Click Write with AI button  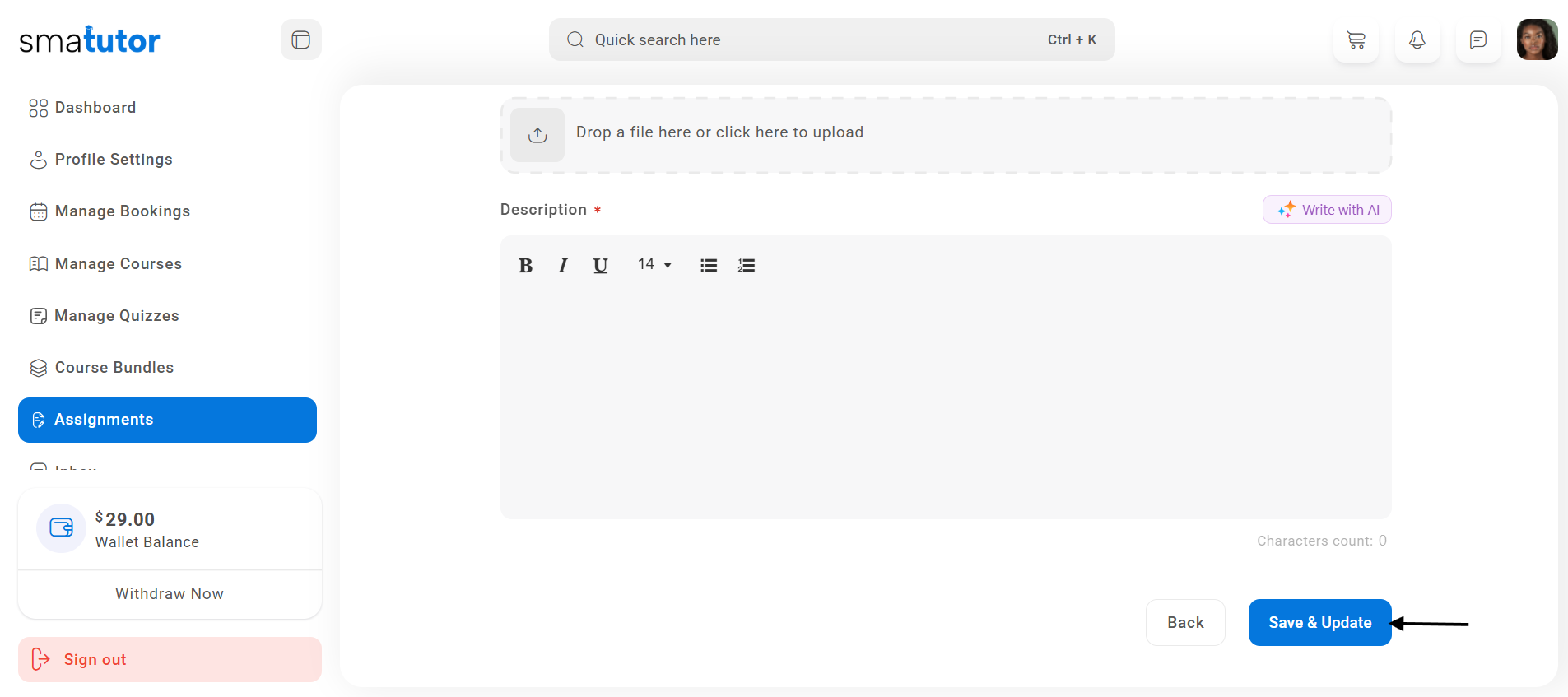[1327, 210]
